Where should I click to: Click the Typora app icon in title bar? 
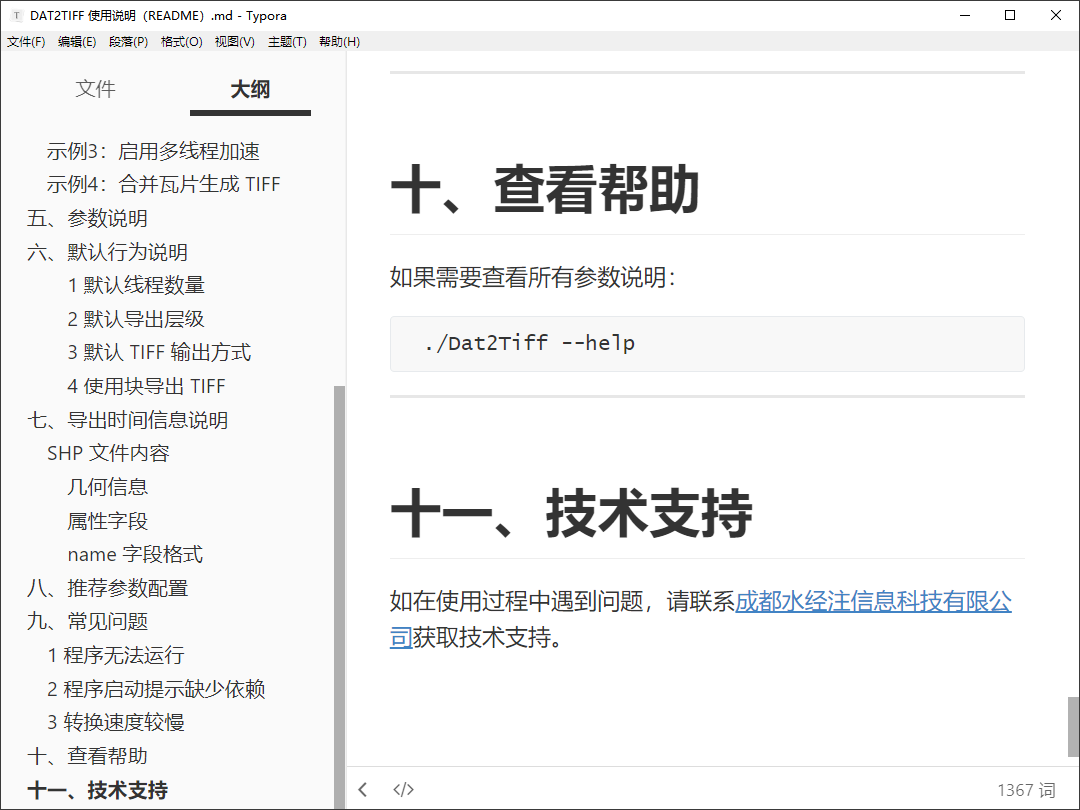[17, 15]
